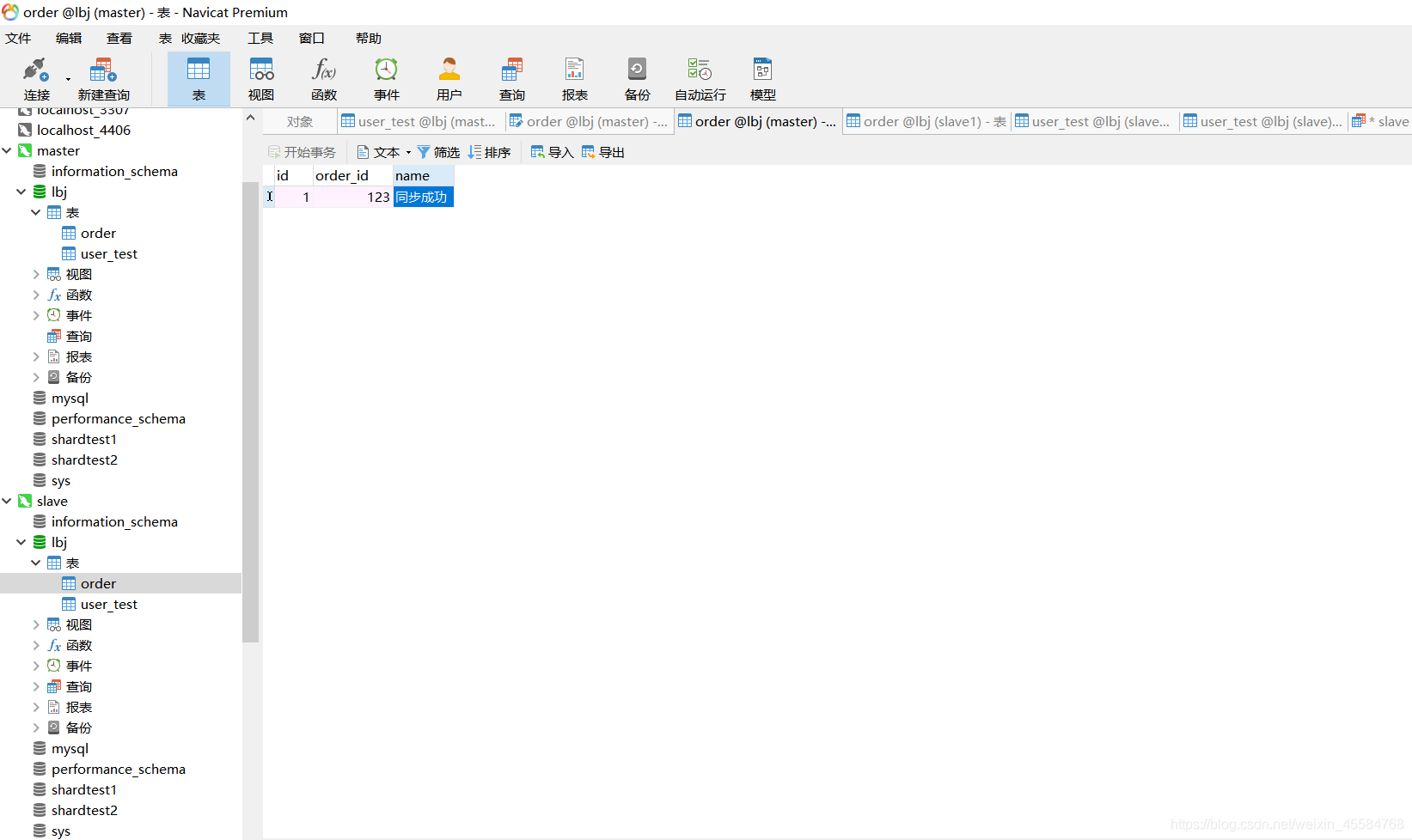Click the 新建查询 (New Query) icon

pos(103,69)
